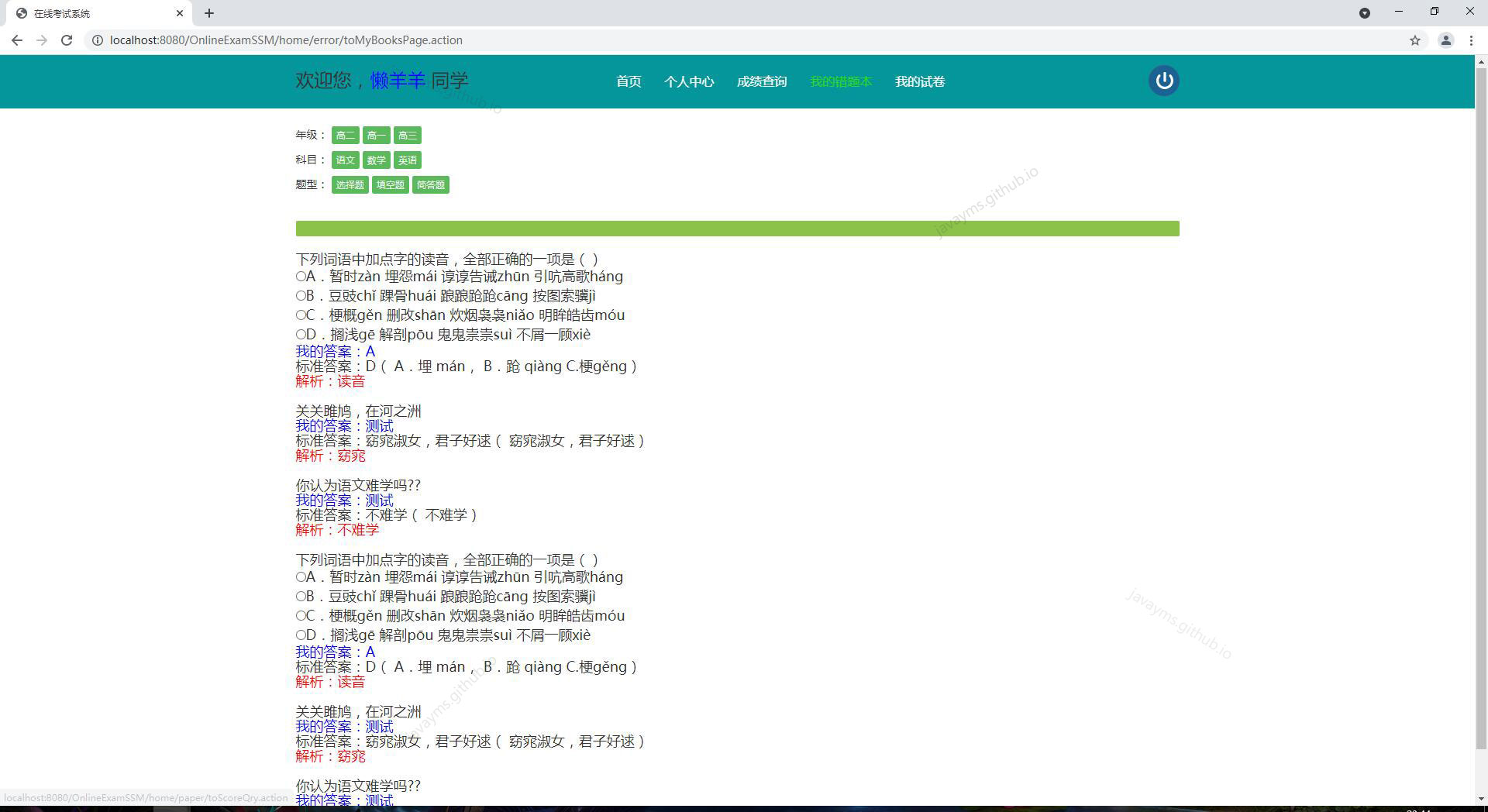Select option D in the second pronunciation question
The width and height of the screenshot is (1488, 812).
[301, 635]
